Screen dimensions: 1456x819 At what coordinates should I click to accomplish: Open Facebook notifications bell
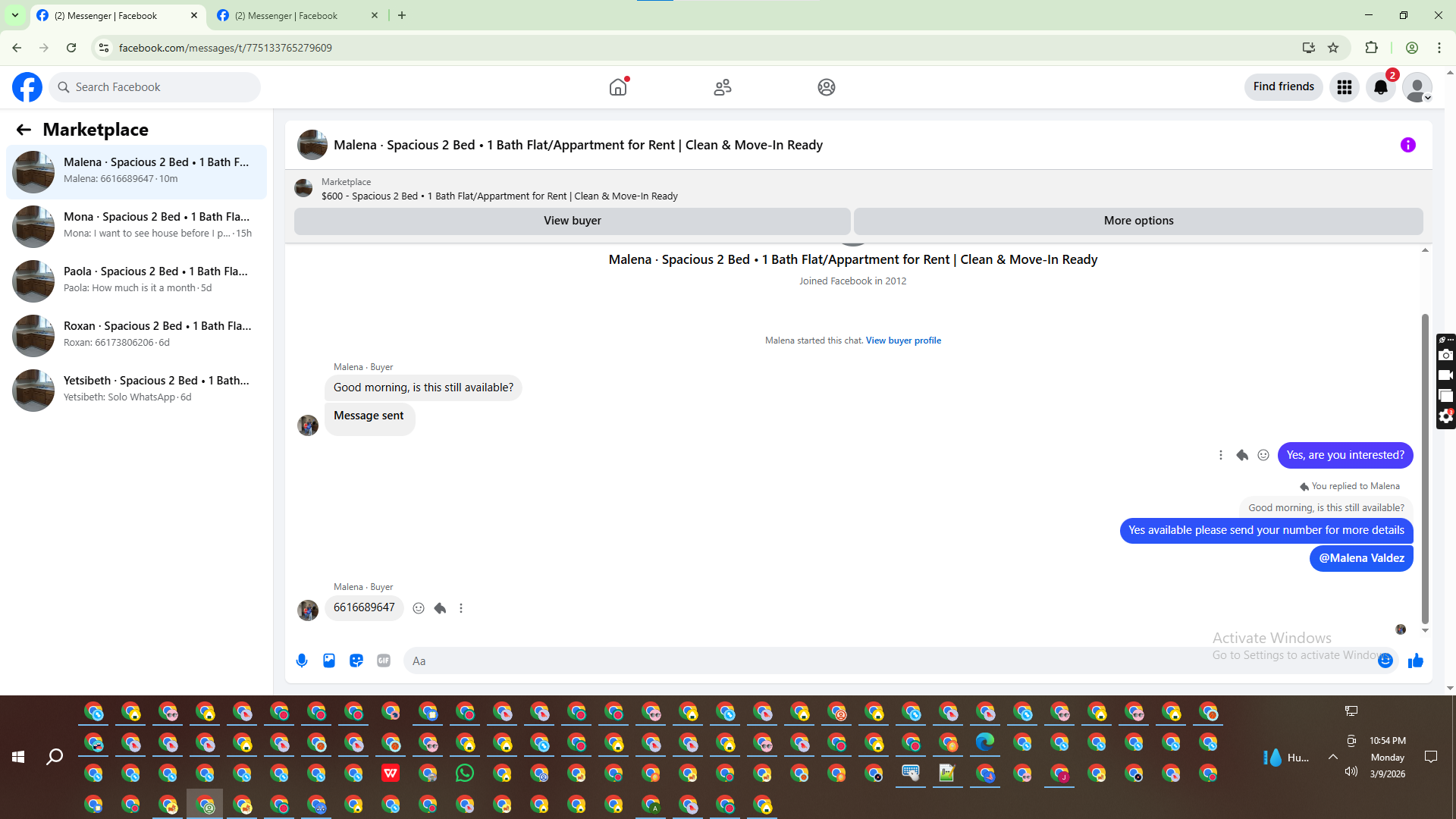pyautogui.click(x=1381, y=87)
